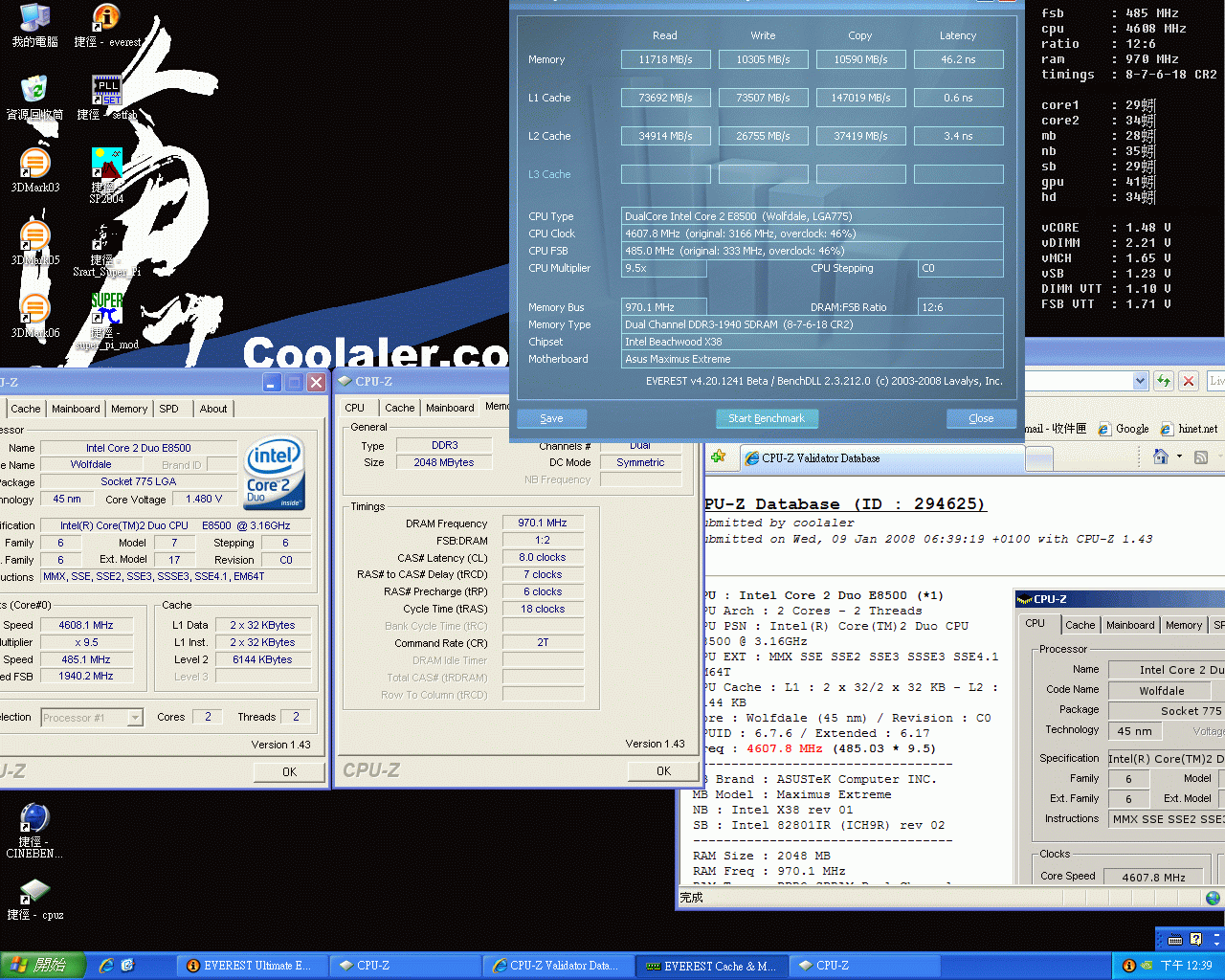Click the red X stop button in the browser
Viewport: 1225px width, 980px height.
tap(1189, 381)
